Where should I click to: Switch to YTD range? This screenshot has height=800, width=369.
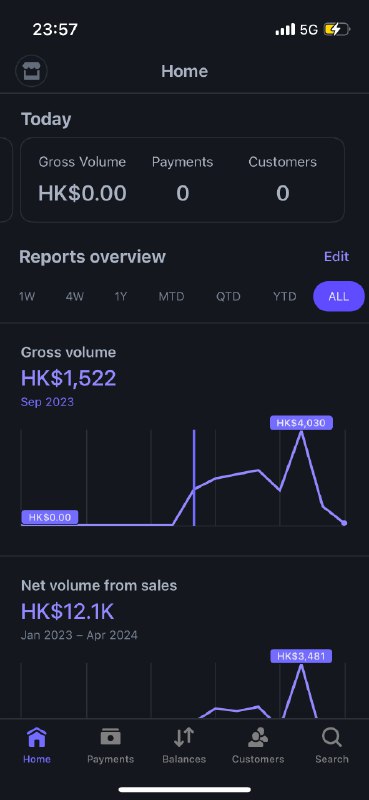(284, 296)
